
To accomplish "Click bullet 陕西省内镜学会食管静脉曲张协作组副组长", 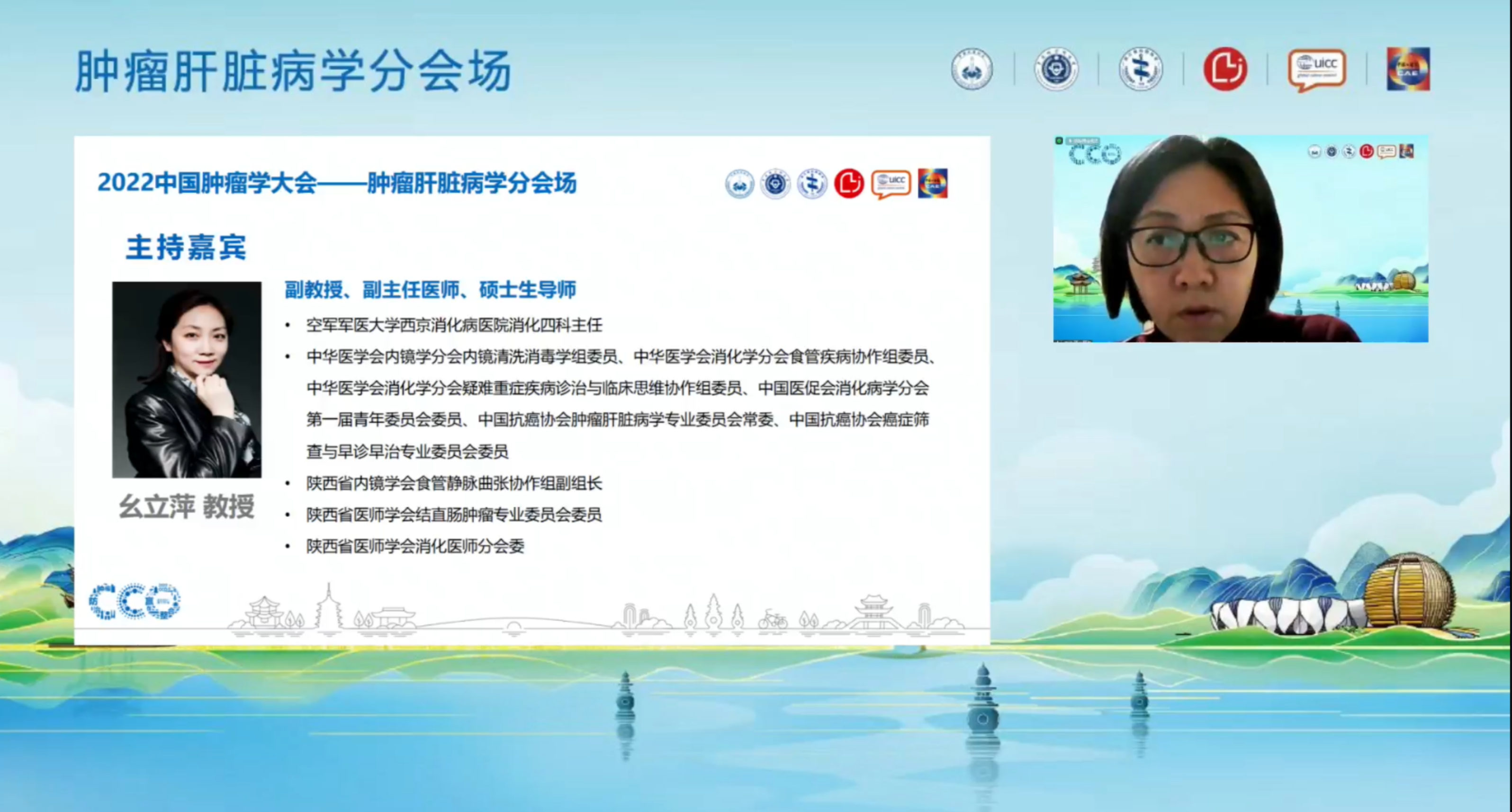I will (454, 483).
